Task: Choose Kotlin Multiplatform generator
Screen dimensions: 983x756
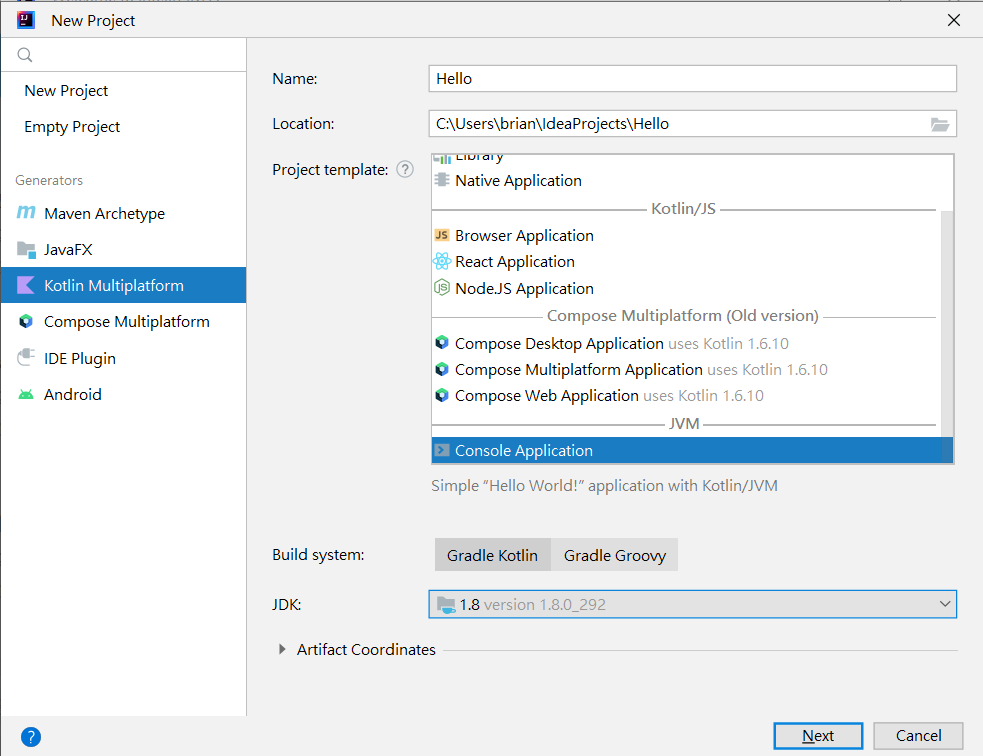Action: [124, 285]
